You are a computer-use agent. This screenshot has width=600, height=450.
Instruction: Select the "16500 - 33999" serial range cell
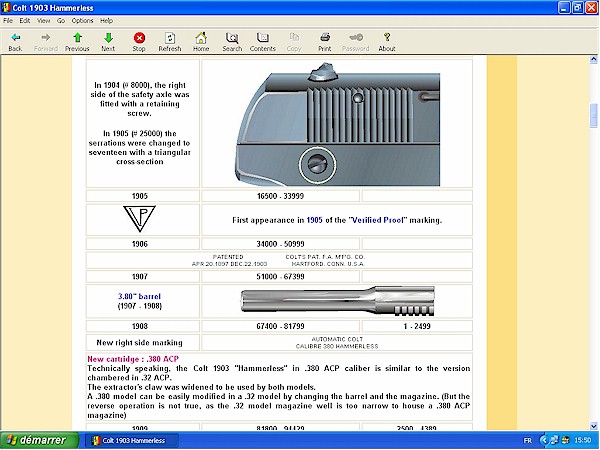(x=280, y=196)
